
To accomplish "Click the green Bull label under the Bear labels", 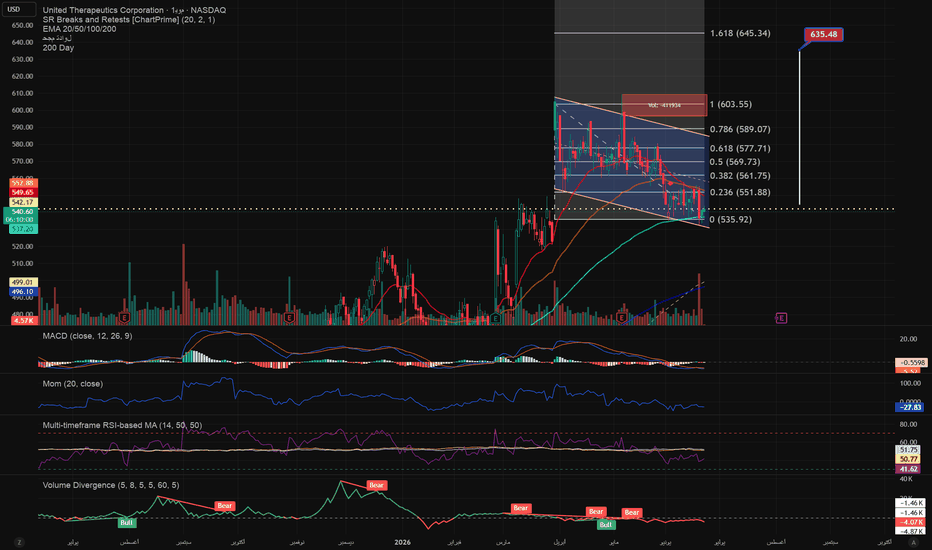I will pyautogui.click(x=605, y=524).
